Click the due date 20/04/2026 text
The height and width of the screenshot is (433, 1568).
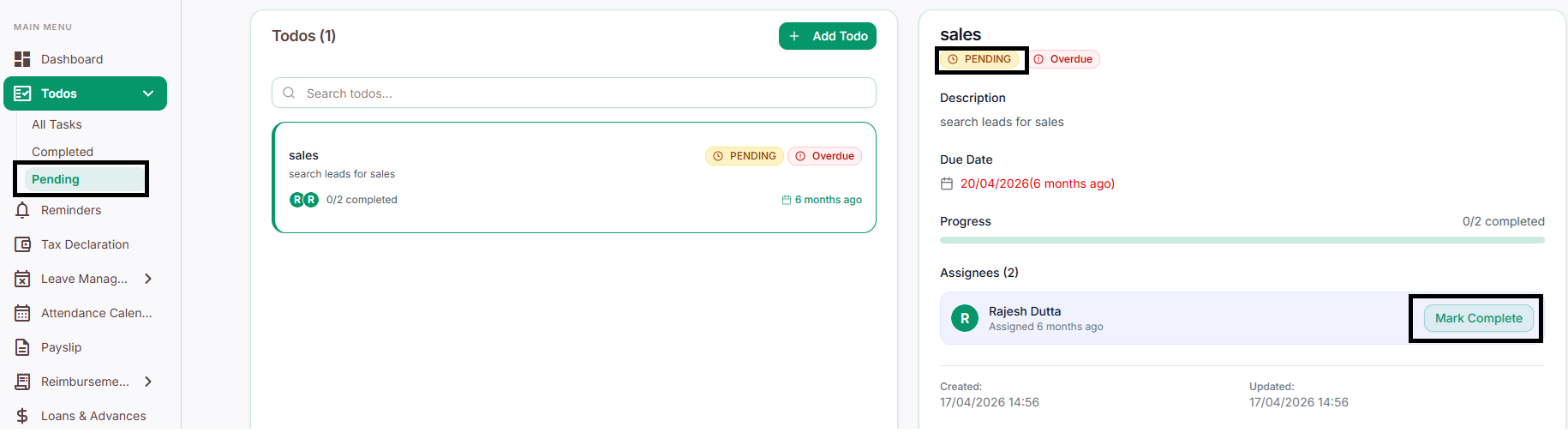tap(1037, 183)
